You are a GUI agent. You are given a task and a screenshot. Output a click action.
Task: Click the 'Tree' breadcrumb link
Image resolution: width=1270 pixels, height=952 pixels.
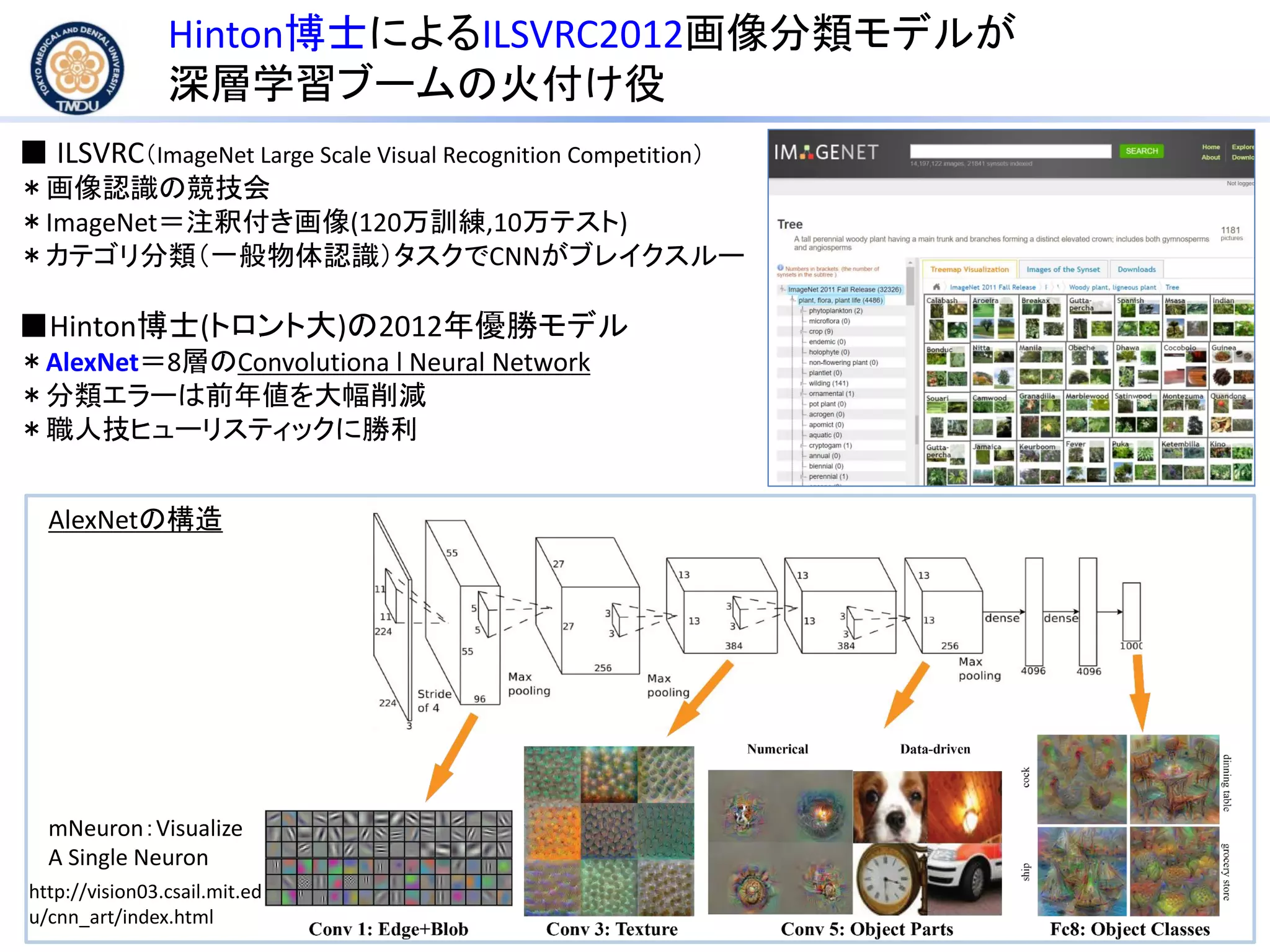[x=1172, y=287]
